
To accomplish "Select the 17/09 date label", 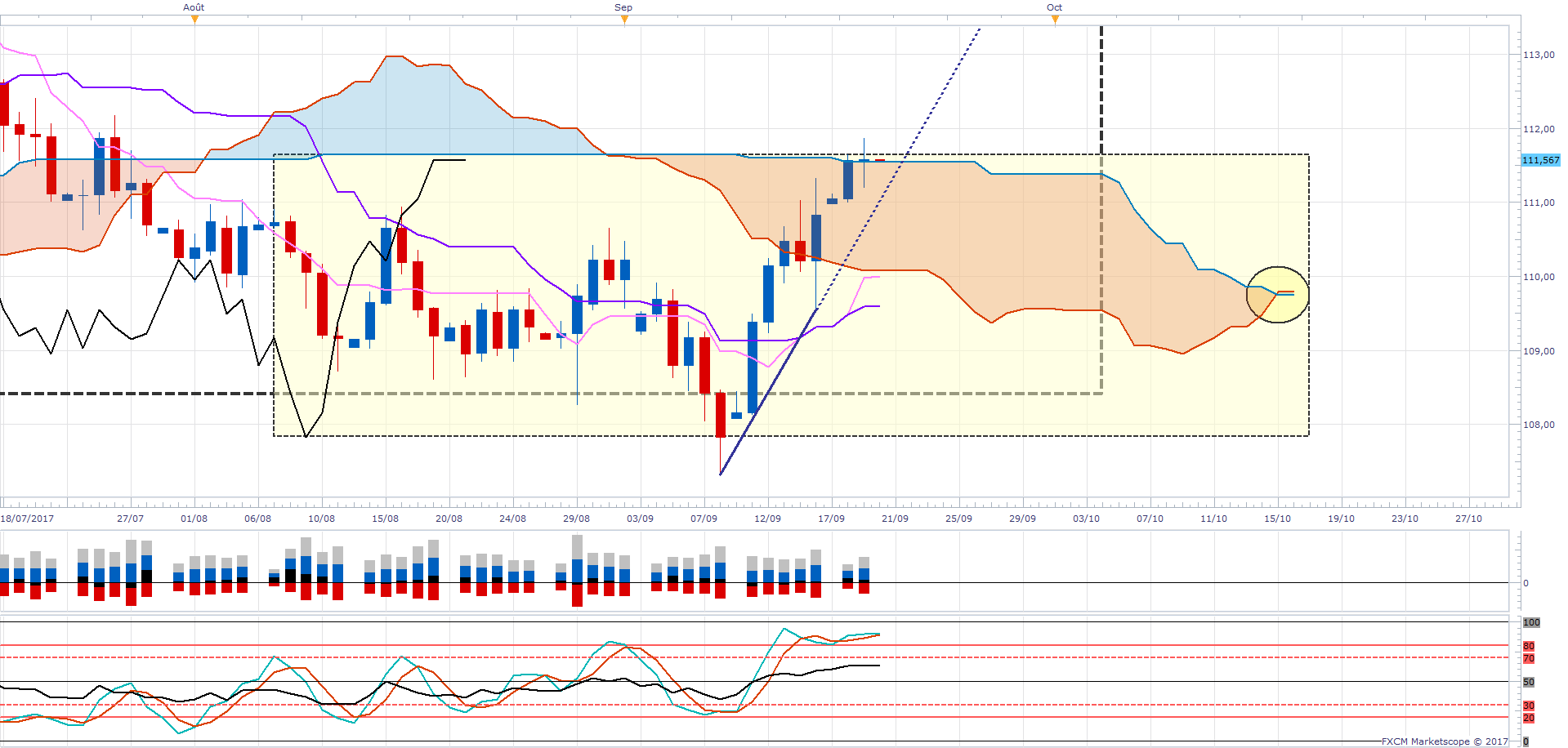I will [831, 519].
